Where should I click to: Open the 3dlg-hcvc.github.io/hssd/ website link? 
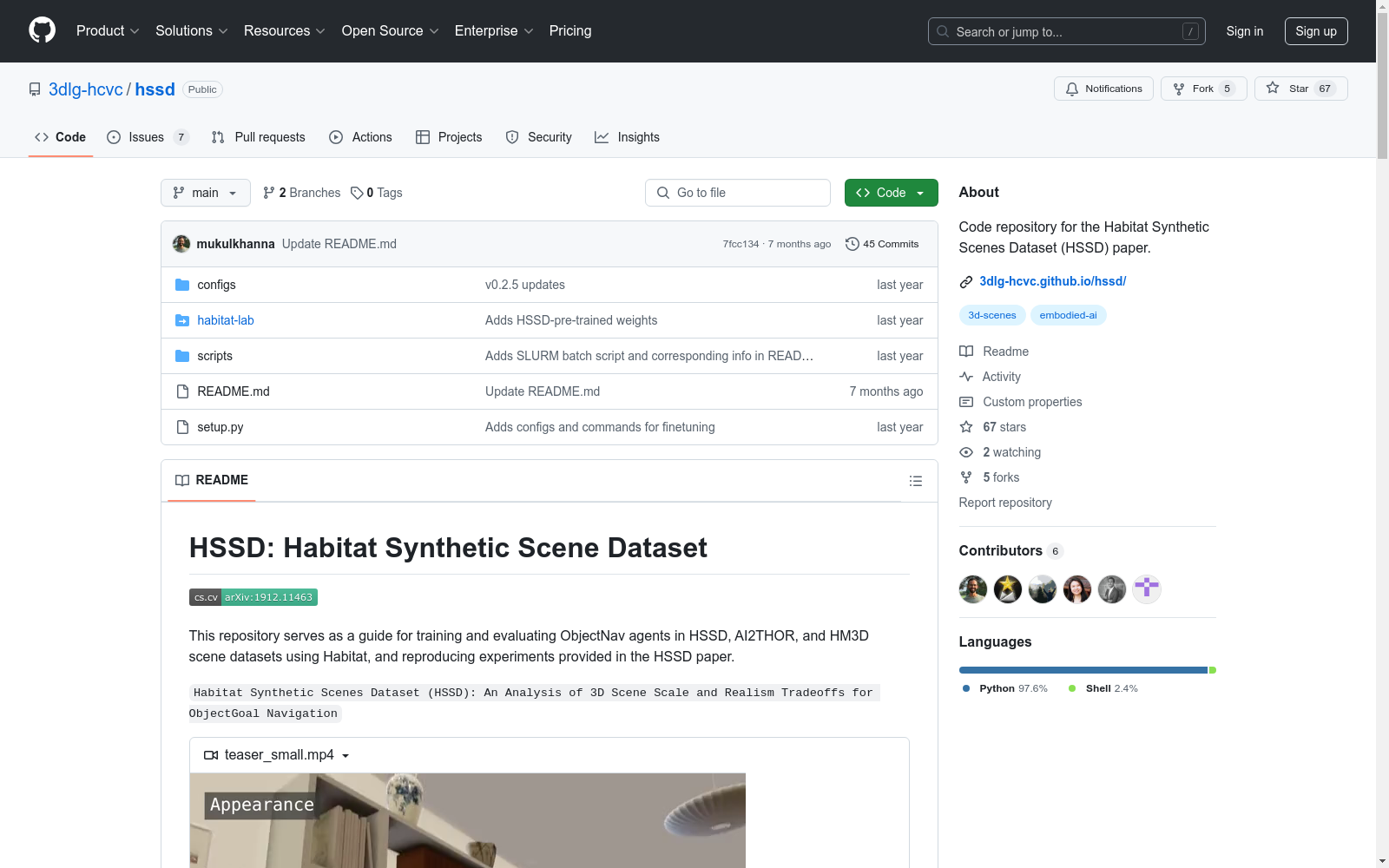coord(1053,281)
